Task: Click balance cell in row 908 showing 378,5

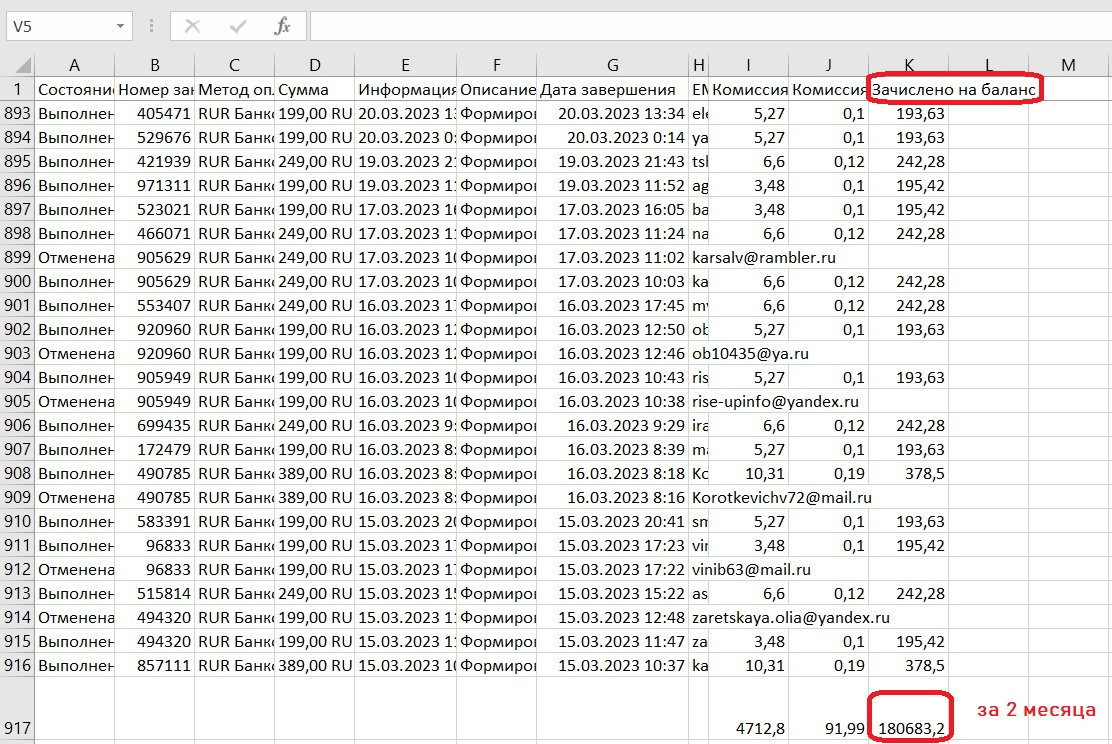Action: coord(909,473)
